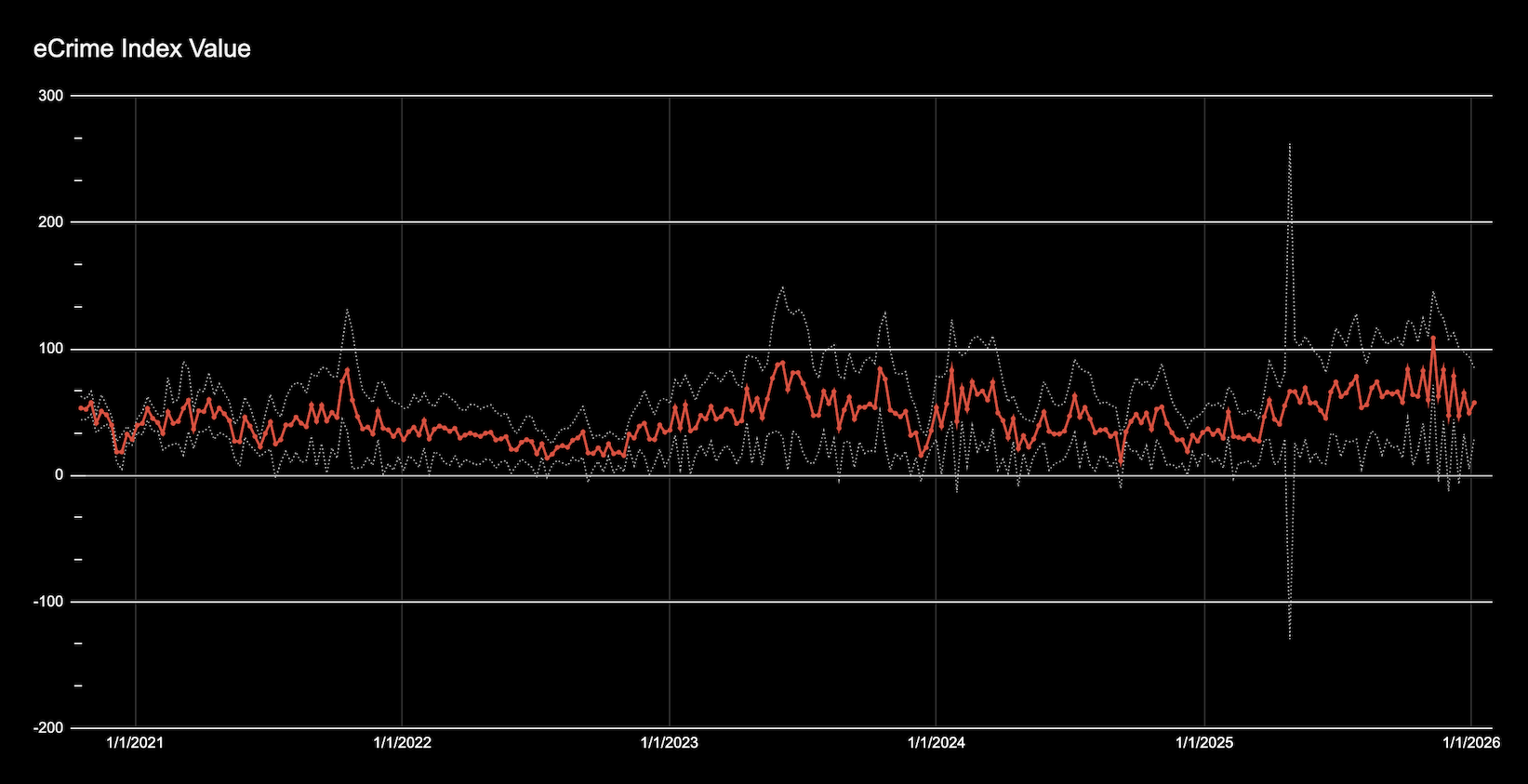Screen dimensions: 1528x784
Task: Select the 1/1/2024 x-axis date label
Action: coord(936,742)
